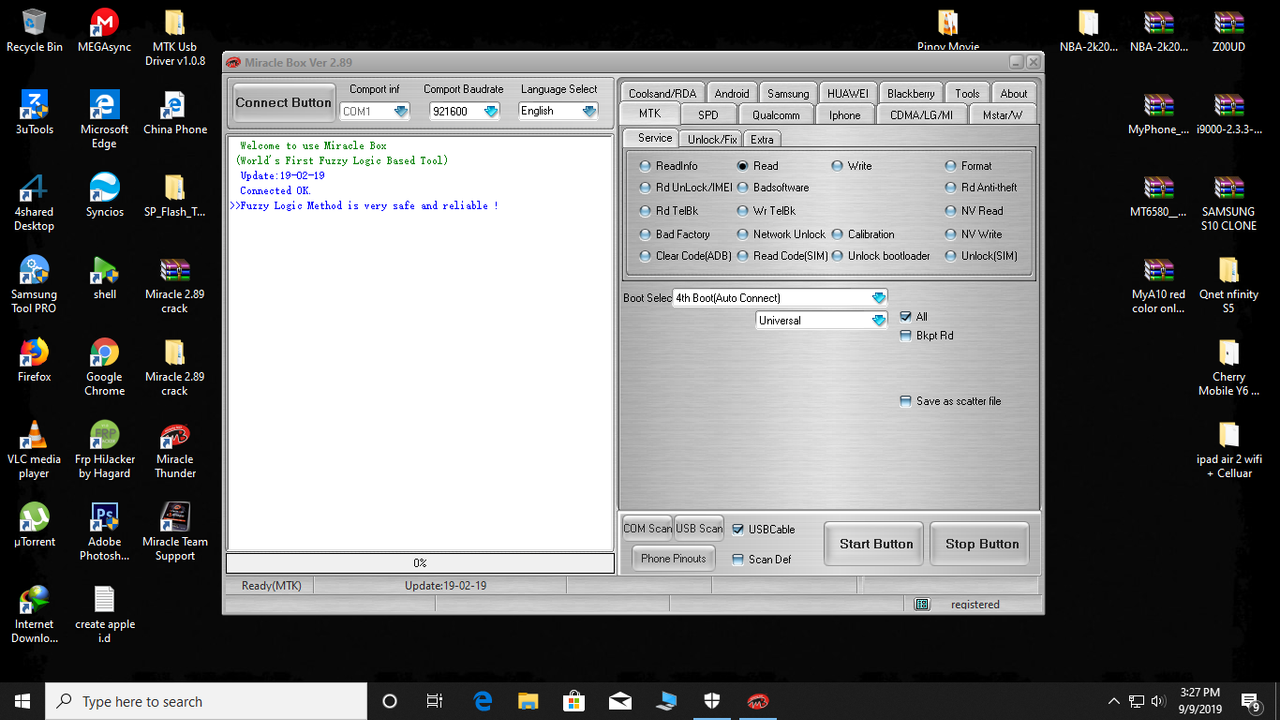Viewport: 1280px width, 720px height.
Task: Click the Miracle Box taskbar icon
Action: [758, 701]
